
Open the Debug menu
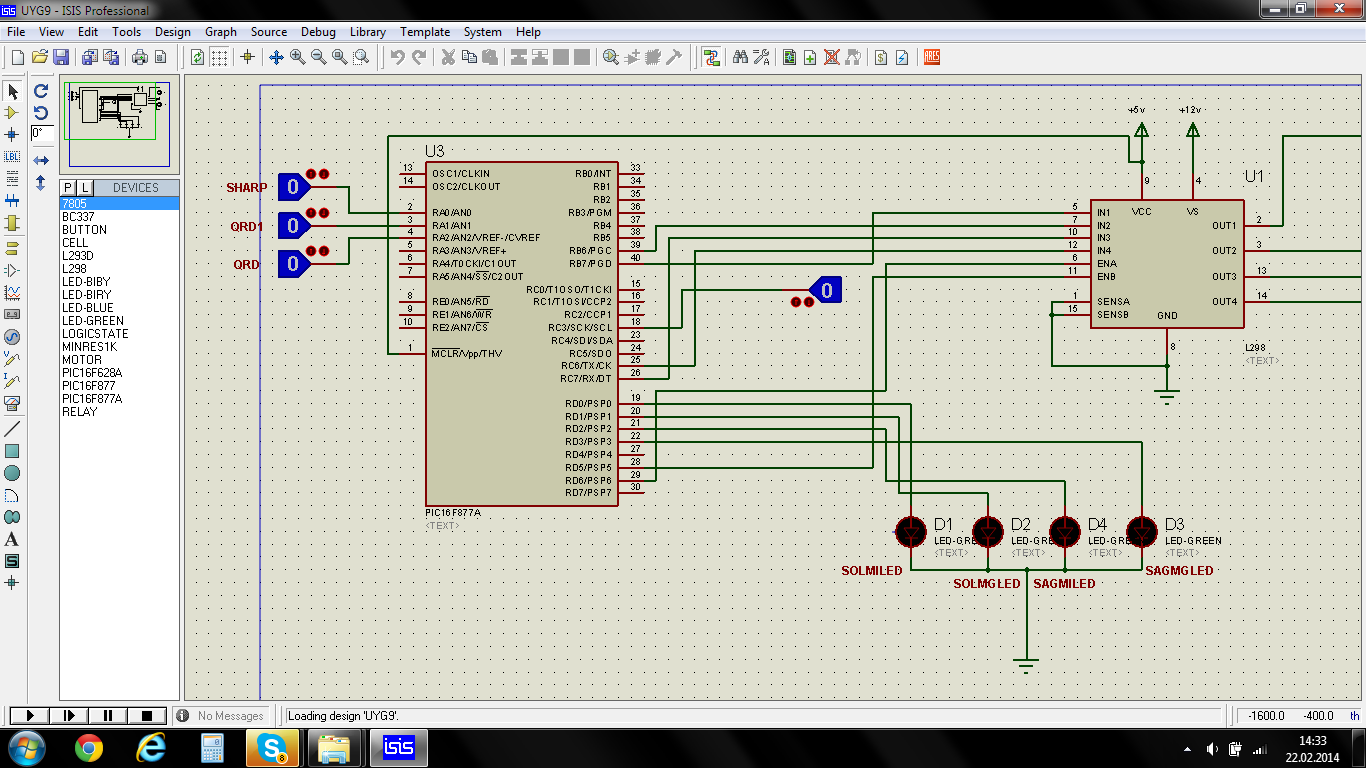318,32
